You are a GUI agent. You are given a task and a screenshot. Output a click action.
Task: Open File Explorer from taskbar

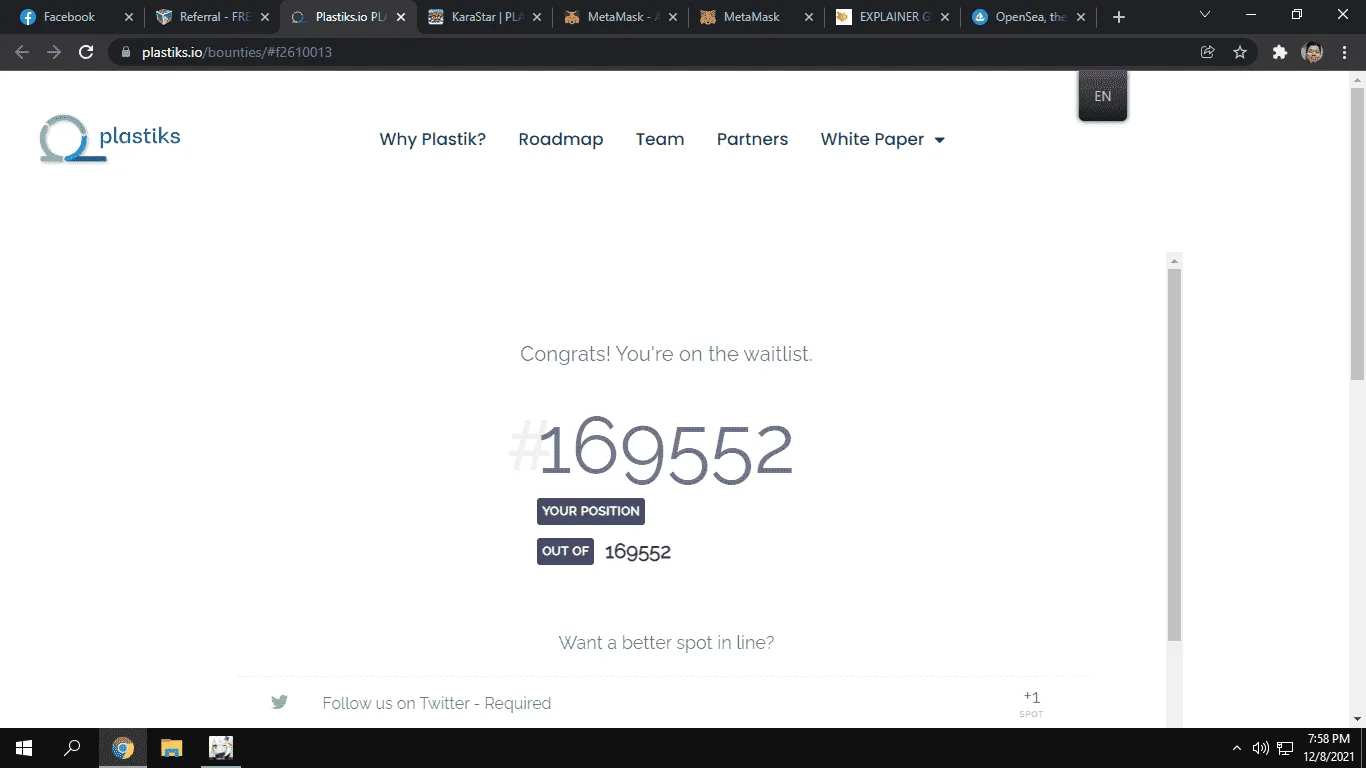[x=172, y=748]
